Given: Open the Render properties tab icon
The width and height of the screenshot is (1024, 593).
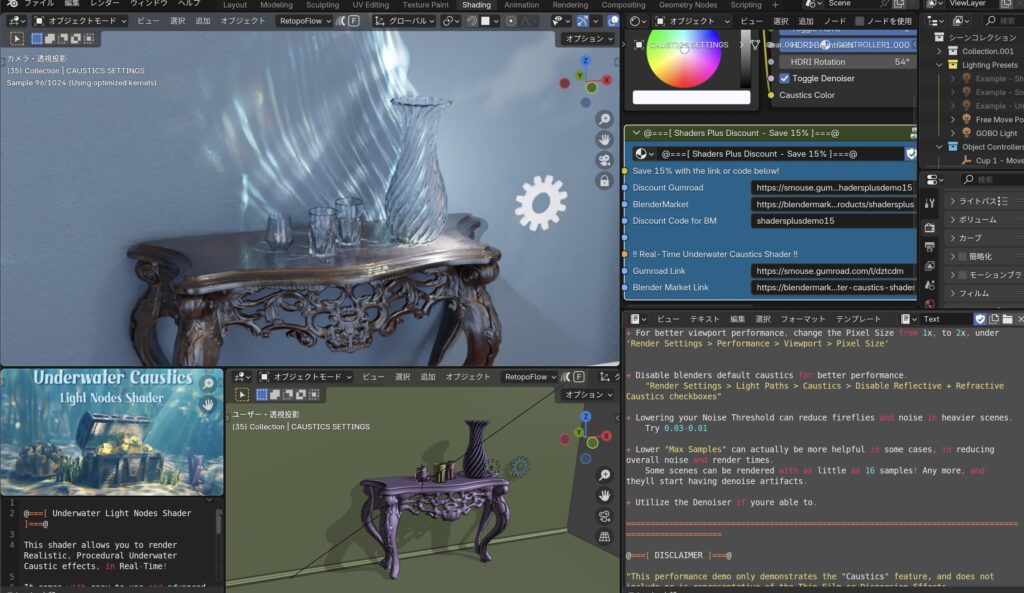Looking at the screenshot, I should (930, 228).
